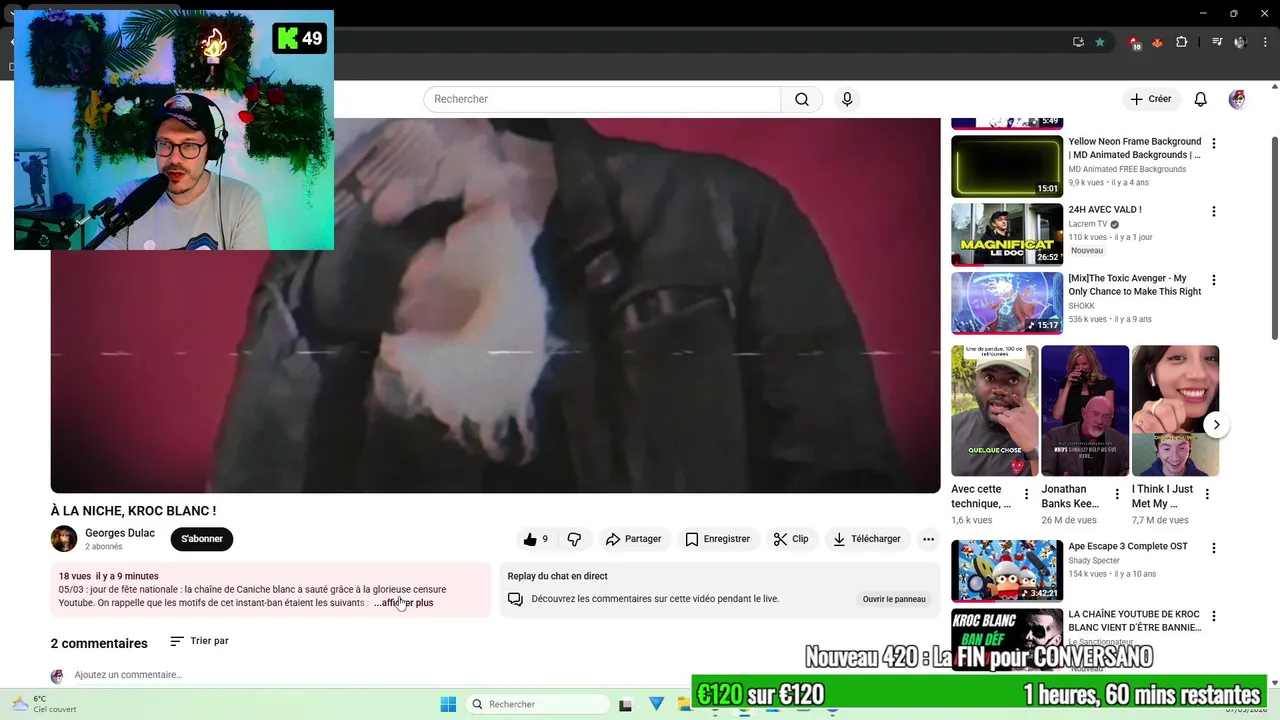Click the chat replay speech bubble icon

coord(515,599)
